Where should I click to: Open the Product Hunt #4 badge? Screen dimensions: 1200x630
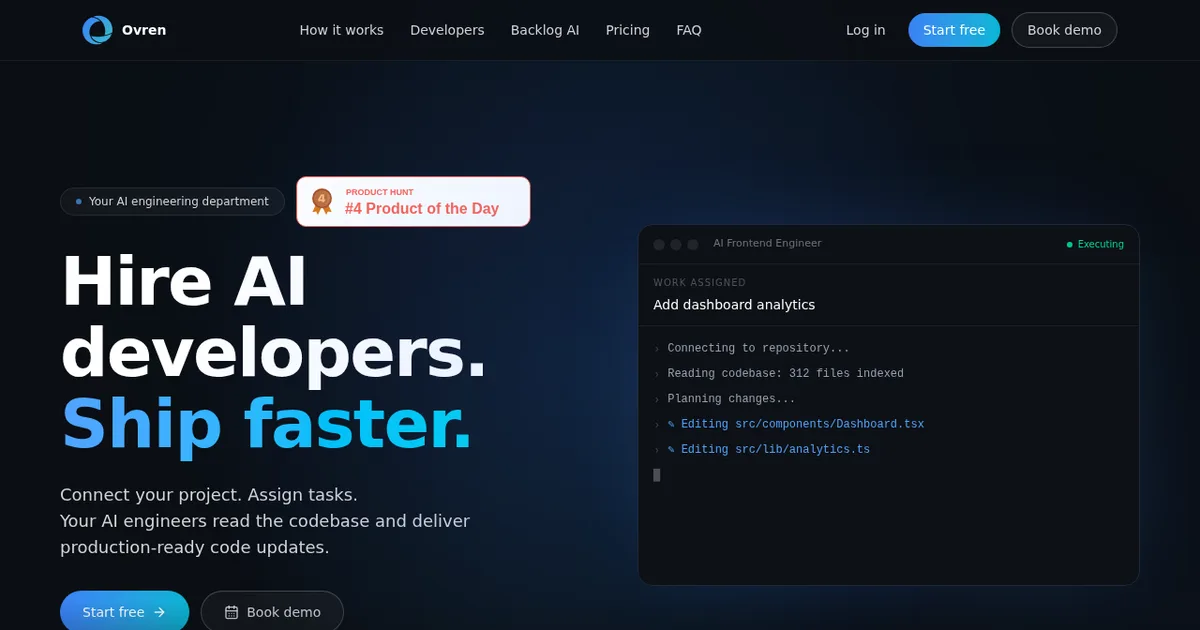point(413,201)
